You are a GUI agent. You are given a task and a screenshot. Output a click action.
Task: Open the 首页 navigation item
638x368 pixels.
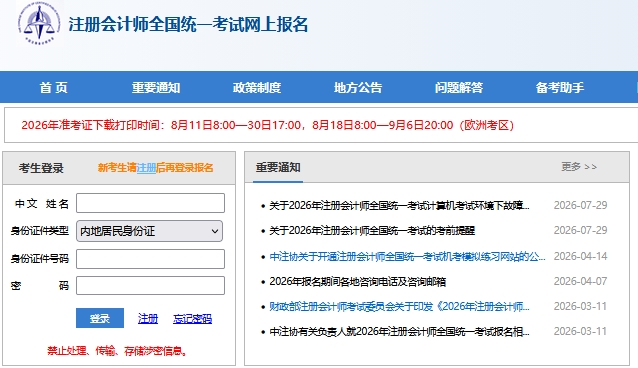[53, 88]
